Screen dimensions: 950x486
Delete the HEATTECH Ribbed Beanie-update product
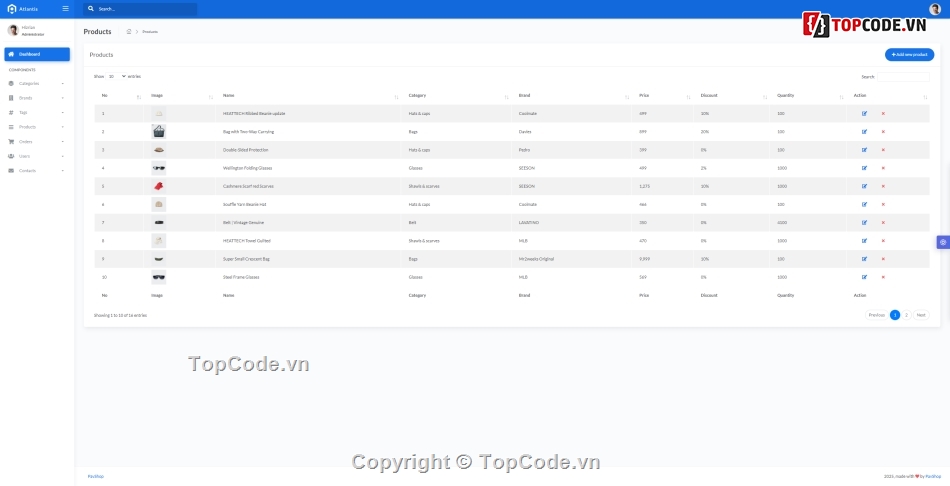(883, 113)
